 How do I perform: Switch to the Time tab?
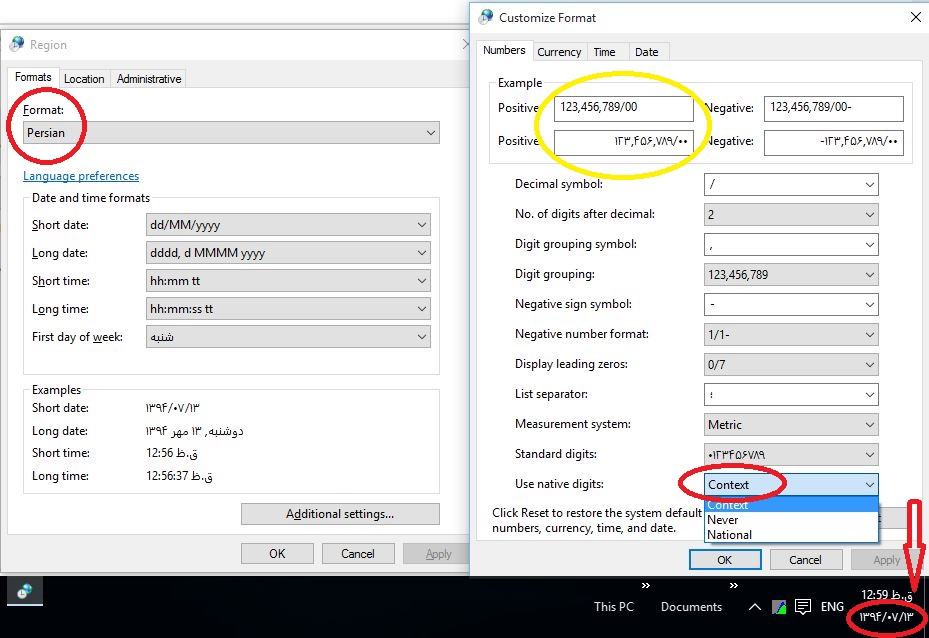604,52
